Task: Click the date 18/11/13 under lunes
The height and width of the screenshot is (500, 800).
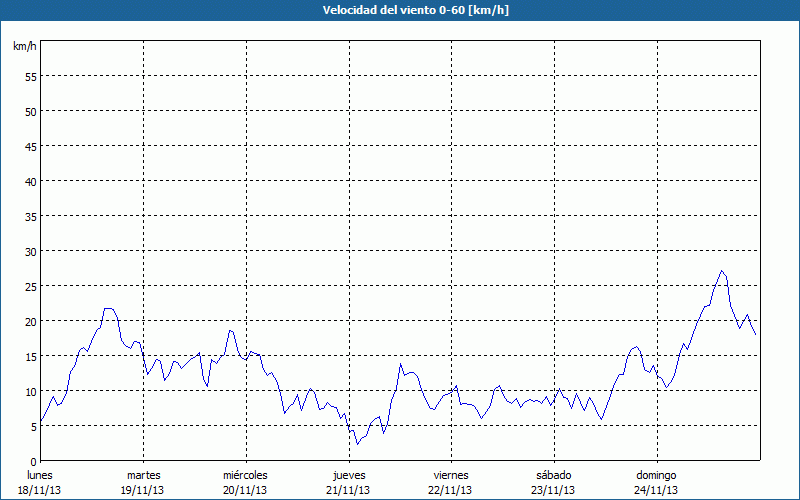Action: click(x=39, y=490)
